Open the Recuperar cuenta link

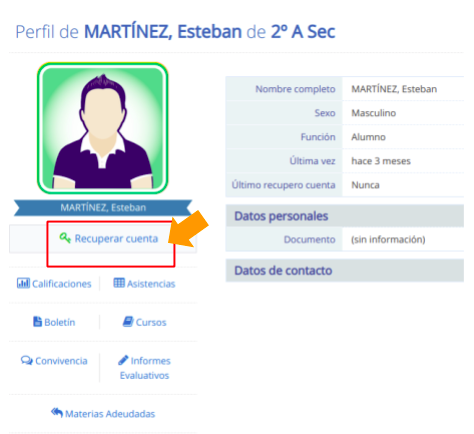[116, 239]
